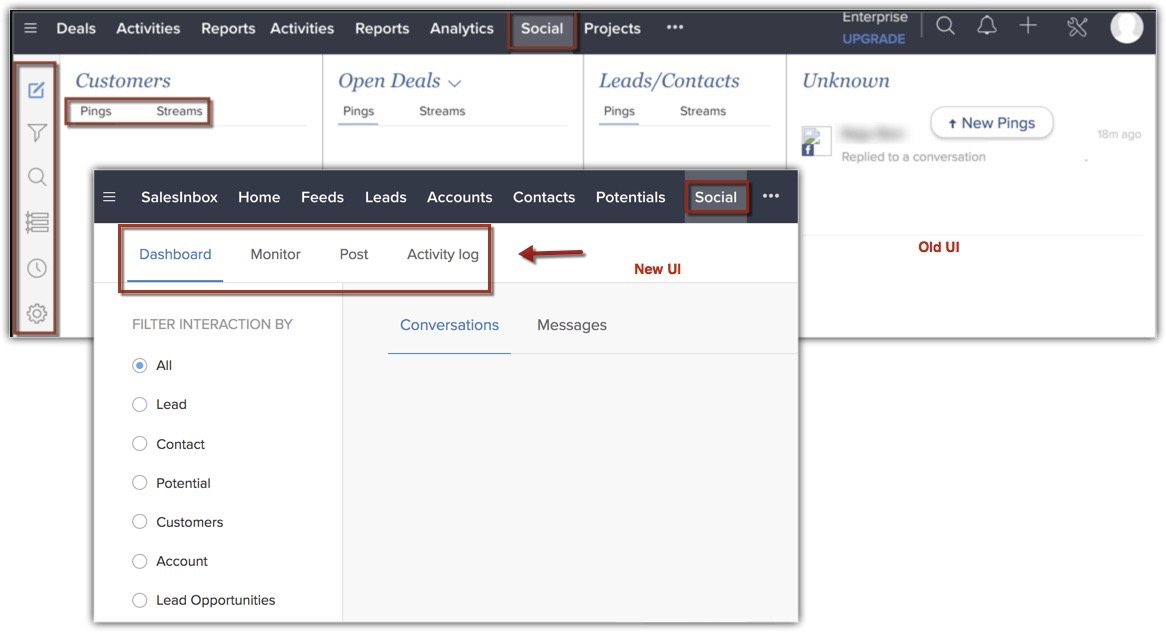Select Pings tab under Open Deals

coord(358,111)
